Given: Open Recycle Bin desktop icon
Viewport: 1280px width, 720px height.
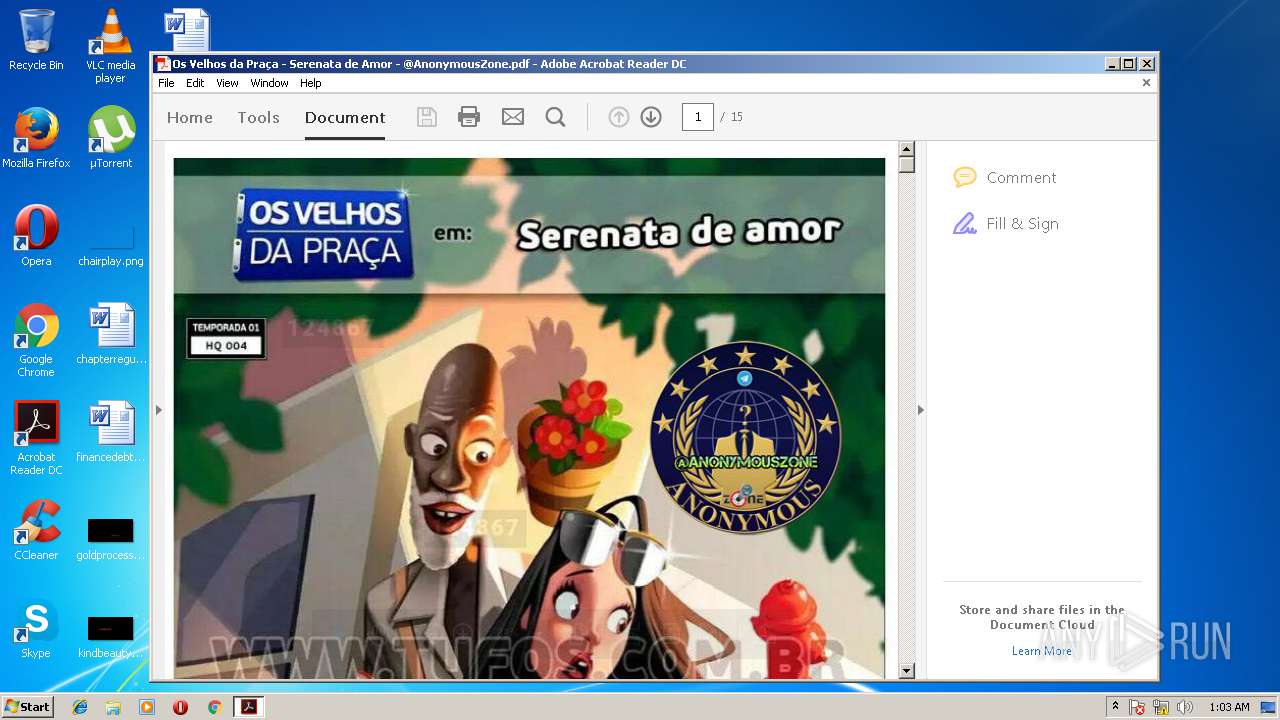Looking at the screenshot, I should pyautogui.click(x=36, y=40).
